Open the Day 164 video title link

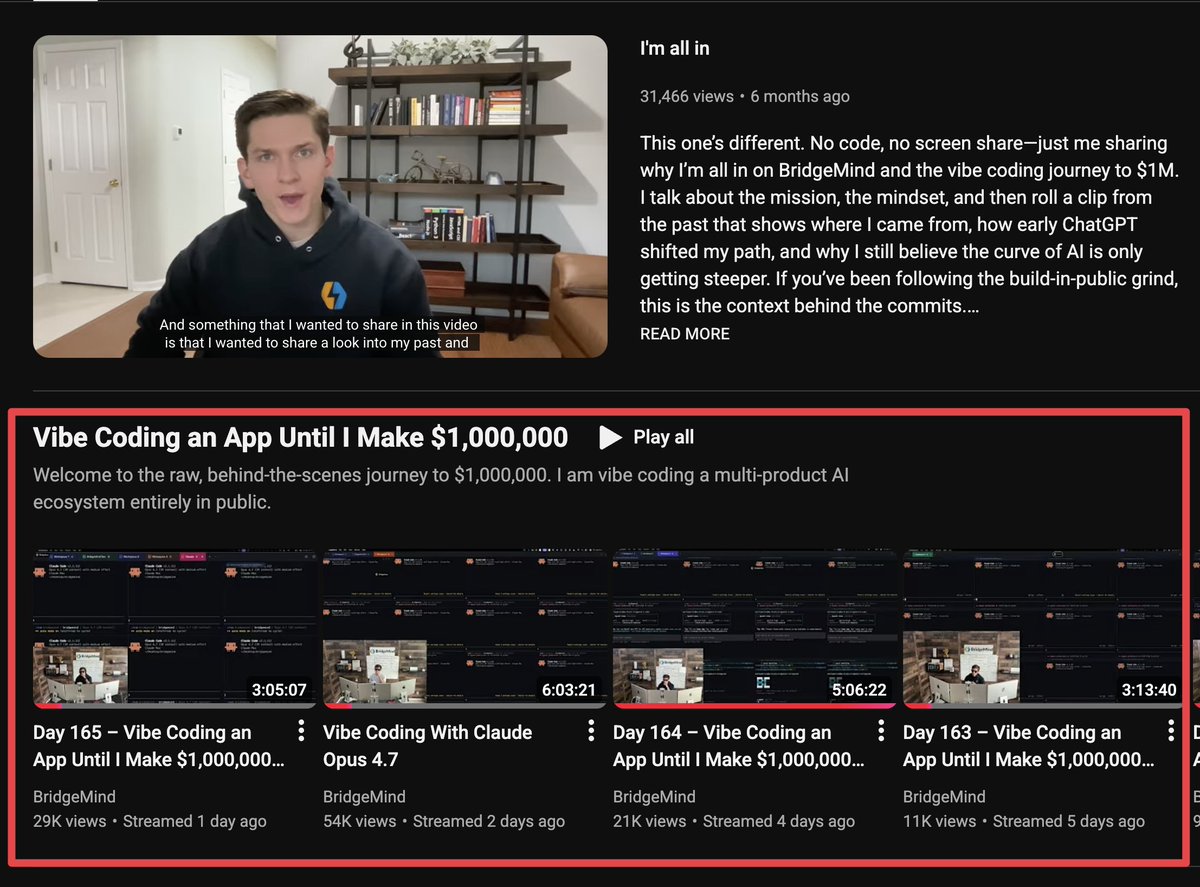point(738,746)
